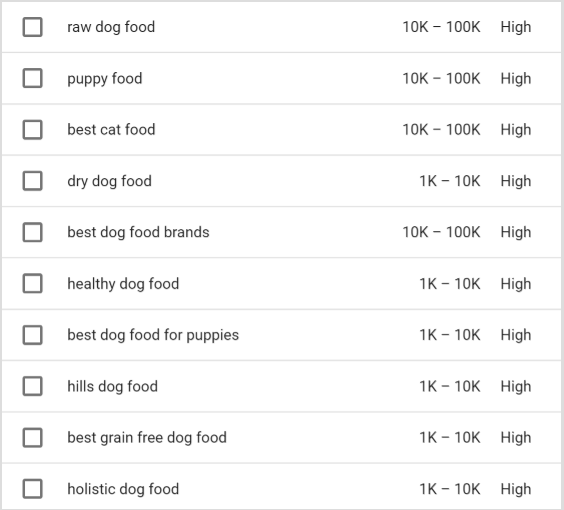This screenshot has height=510, width=564.
Task: Click High competition for best grain free dog food
Action: pyautogui.click(x=516, y=438)
